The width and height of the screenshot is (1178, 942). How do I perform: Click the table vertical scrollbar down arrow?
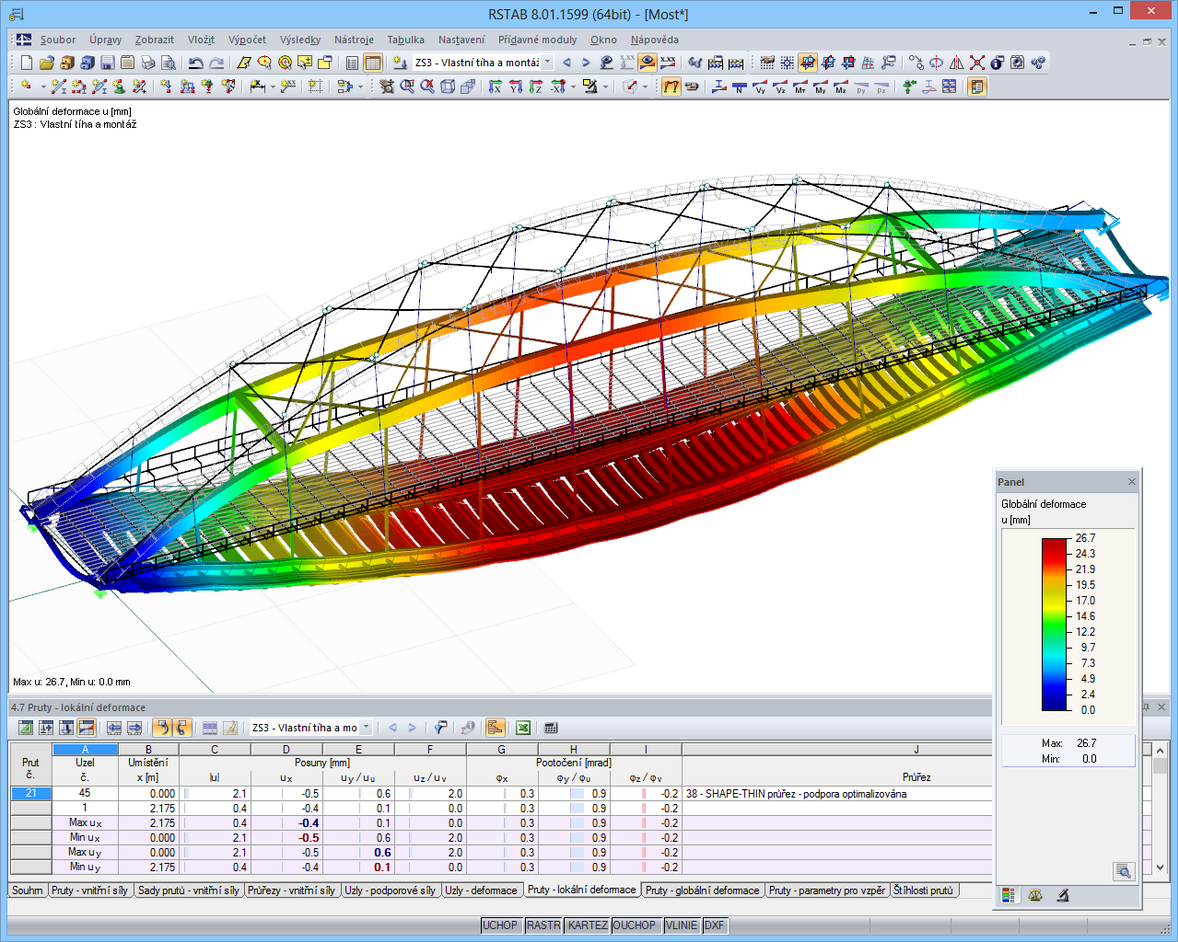point(1161,867)
